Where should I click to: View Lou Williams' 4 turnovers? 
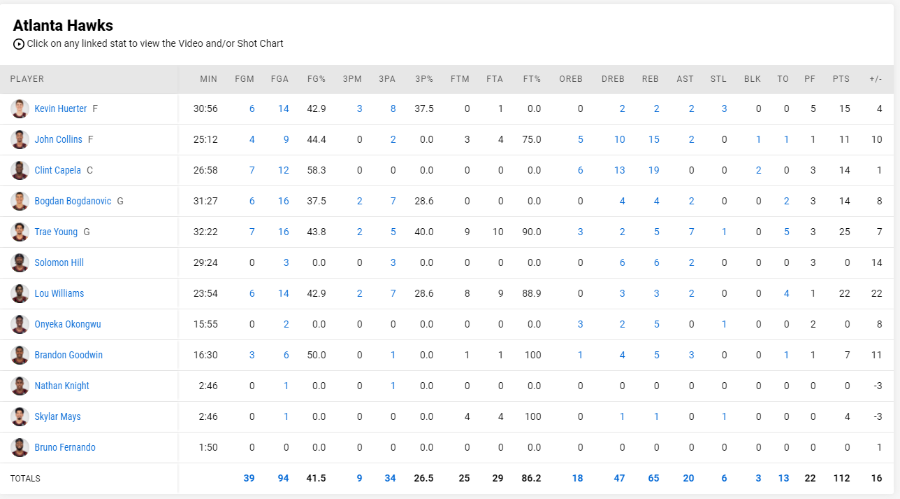click(786, 293)
